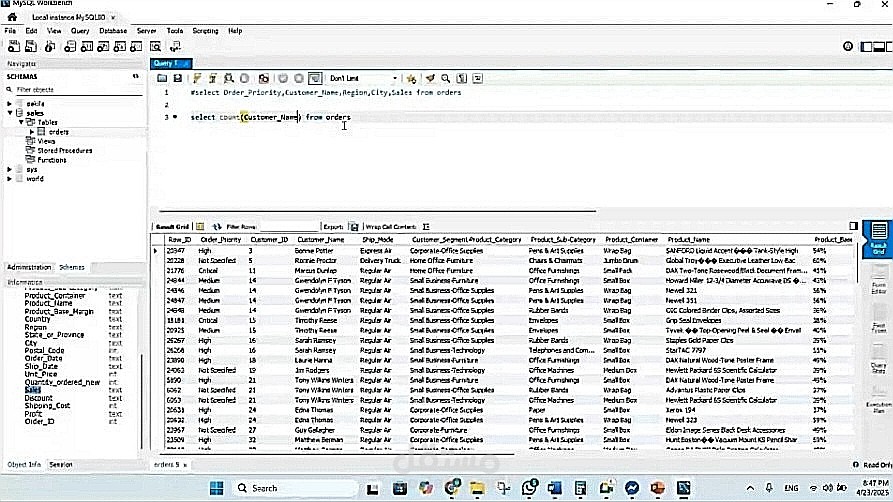Toggle stop-on-error for script execution
893x502 pixels.
coord(264,78)
